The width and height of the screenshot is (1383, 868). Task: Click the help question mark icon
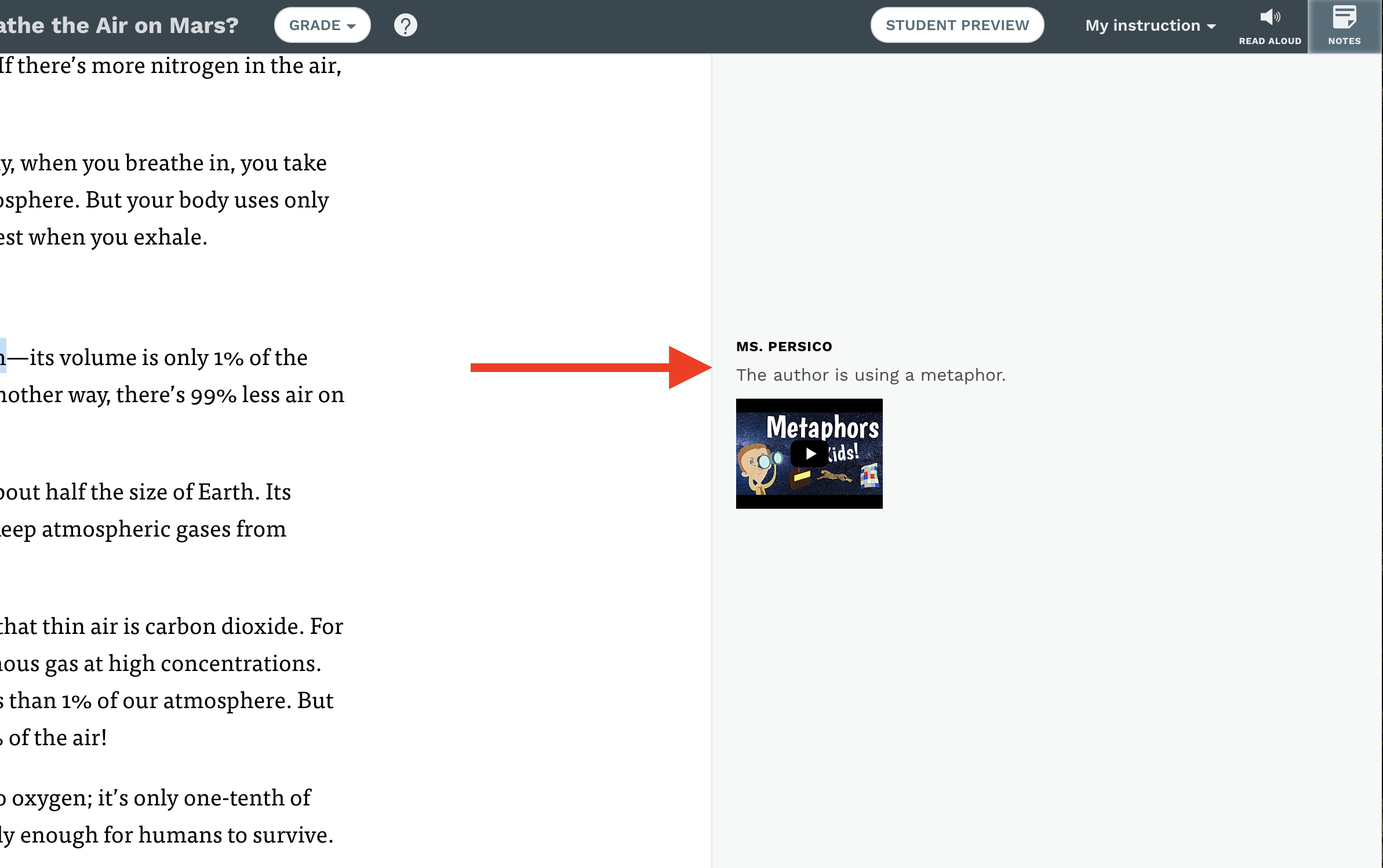tap(405, 25)
